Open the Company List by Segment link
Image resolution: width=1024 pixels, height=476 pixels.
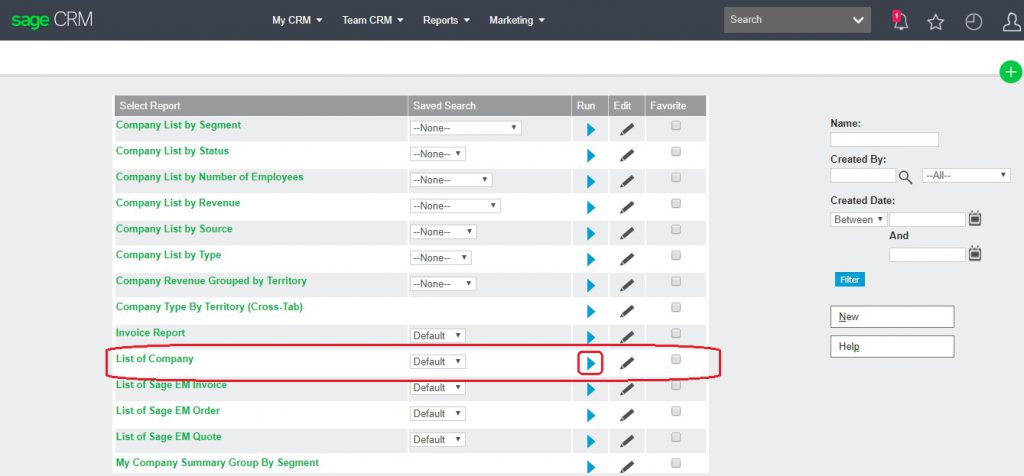pos(178,125)
